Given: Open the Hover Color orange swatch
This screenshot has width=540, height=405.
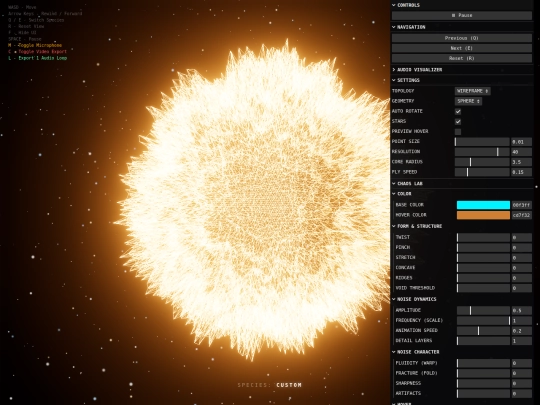Looking at the screenshot, I should (483, 215).
